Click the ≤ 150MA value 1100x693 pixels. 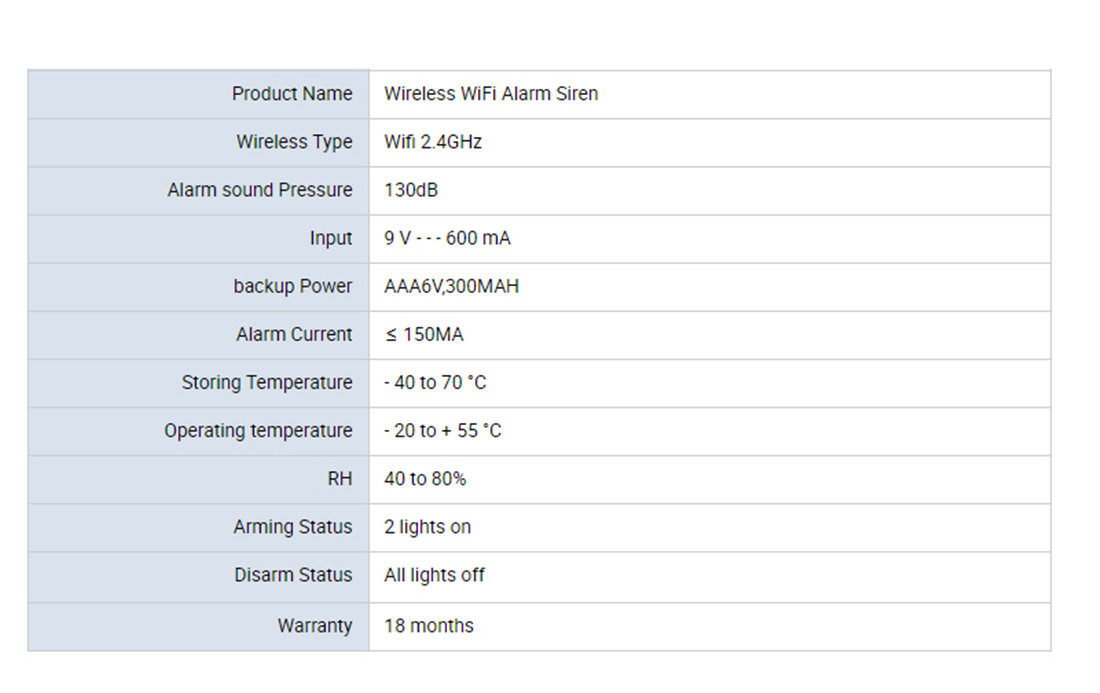point(424,334)
